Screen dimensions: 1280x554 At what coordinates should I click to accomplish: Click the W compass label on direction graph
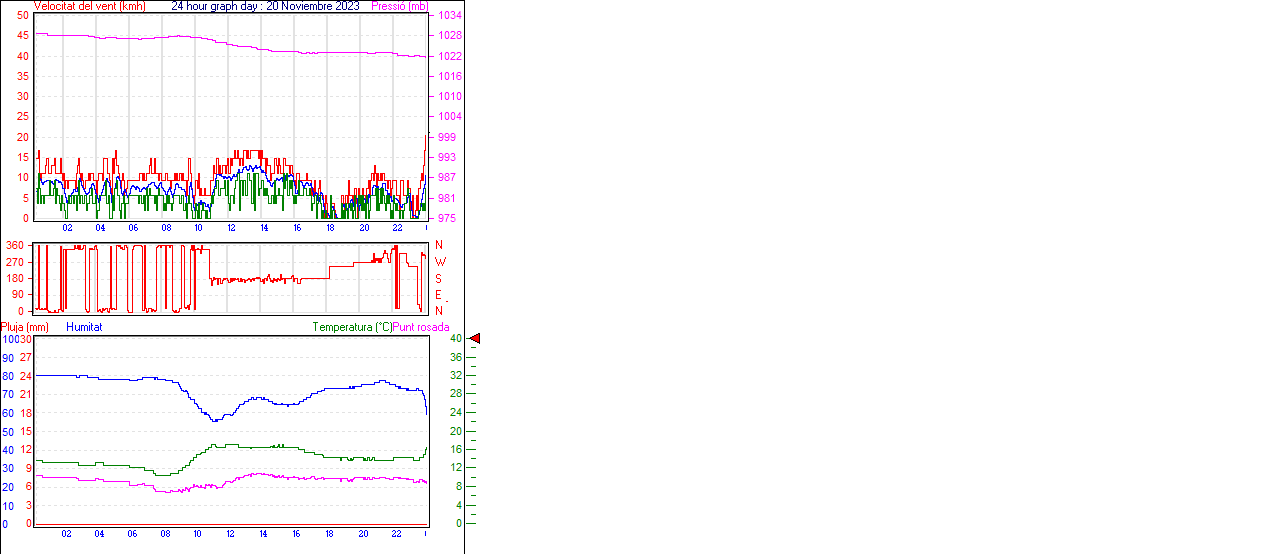(x=439, y=262)
